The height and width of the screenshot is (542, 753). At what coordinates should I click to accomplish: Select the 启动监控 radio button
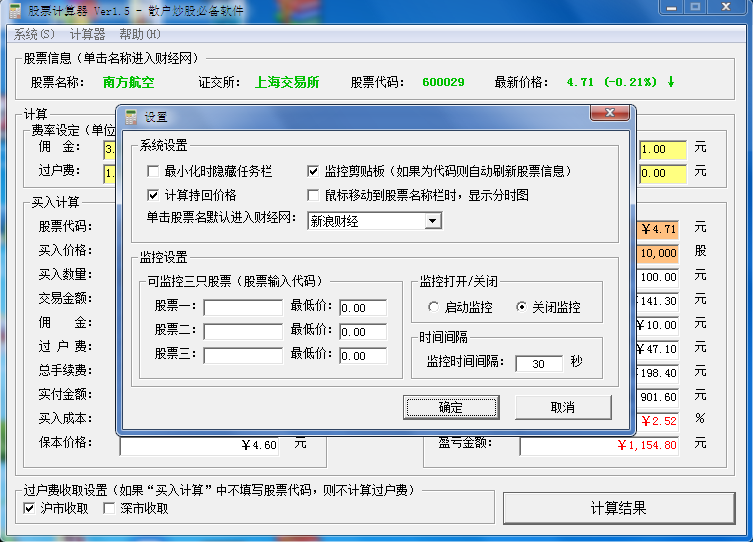click(x=433, y=307)
